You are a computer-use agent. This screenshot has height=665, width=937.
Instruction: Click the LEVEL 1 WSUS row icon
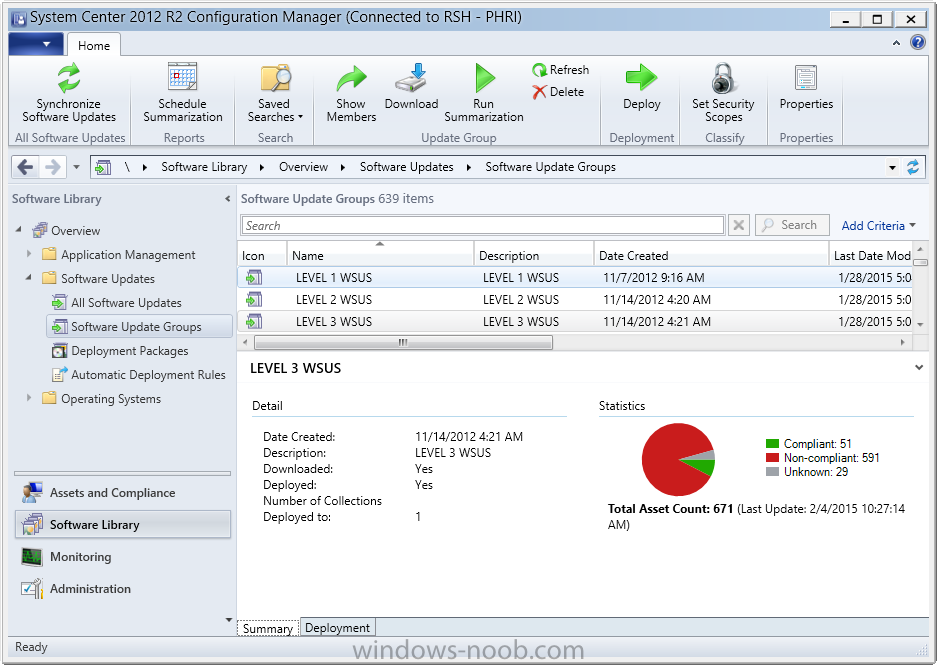[254, 278]
